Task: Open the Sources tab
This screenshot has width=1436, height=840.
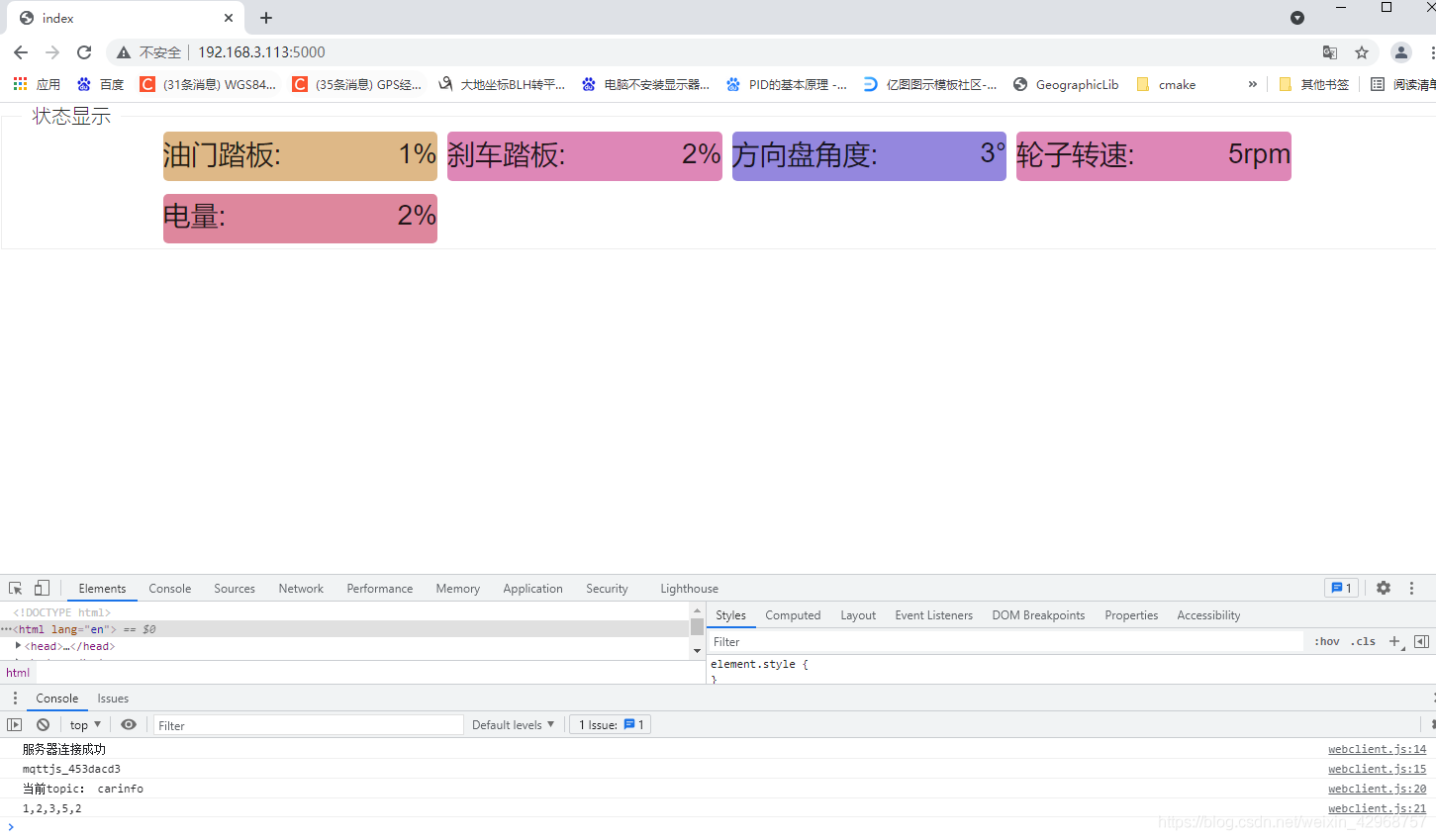Action: click(235, 589)
